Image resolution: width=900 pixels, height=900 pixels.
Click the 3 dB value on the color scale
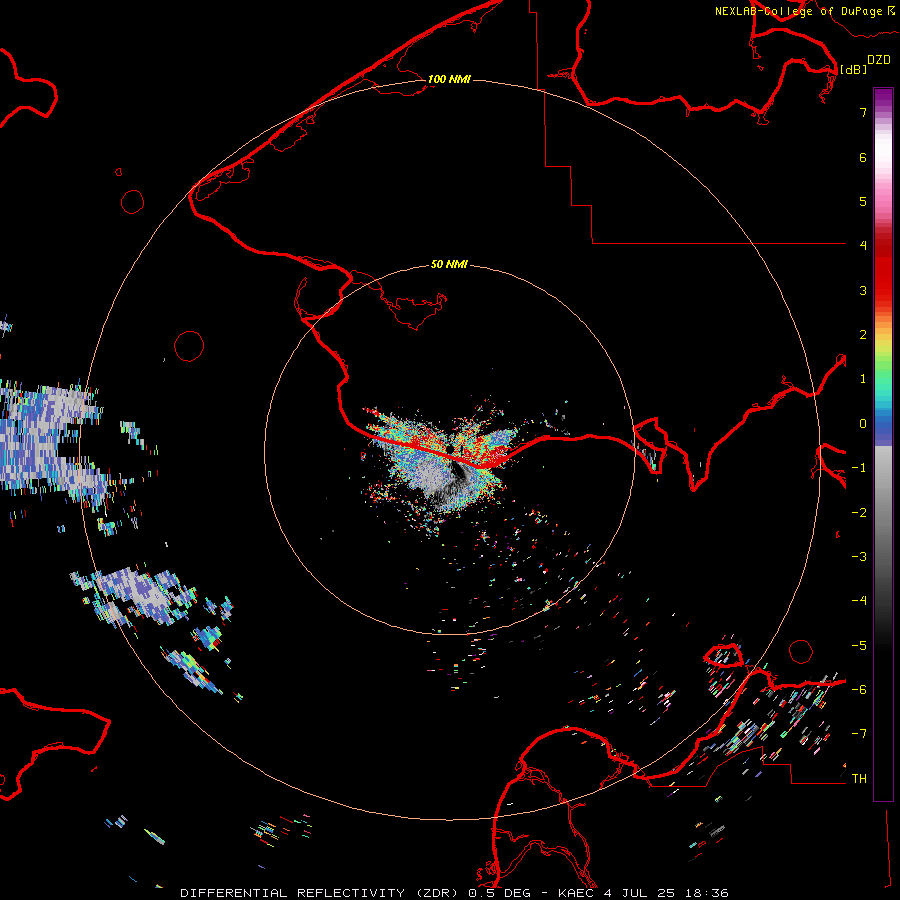[x=863, y=290]
